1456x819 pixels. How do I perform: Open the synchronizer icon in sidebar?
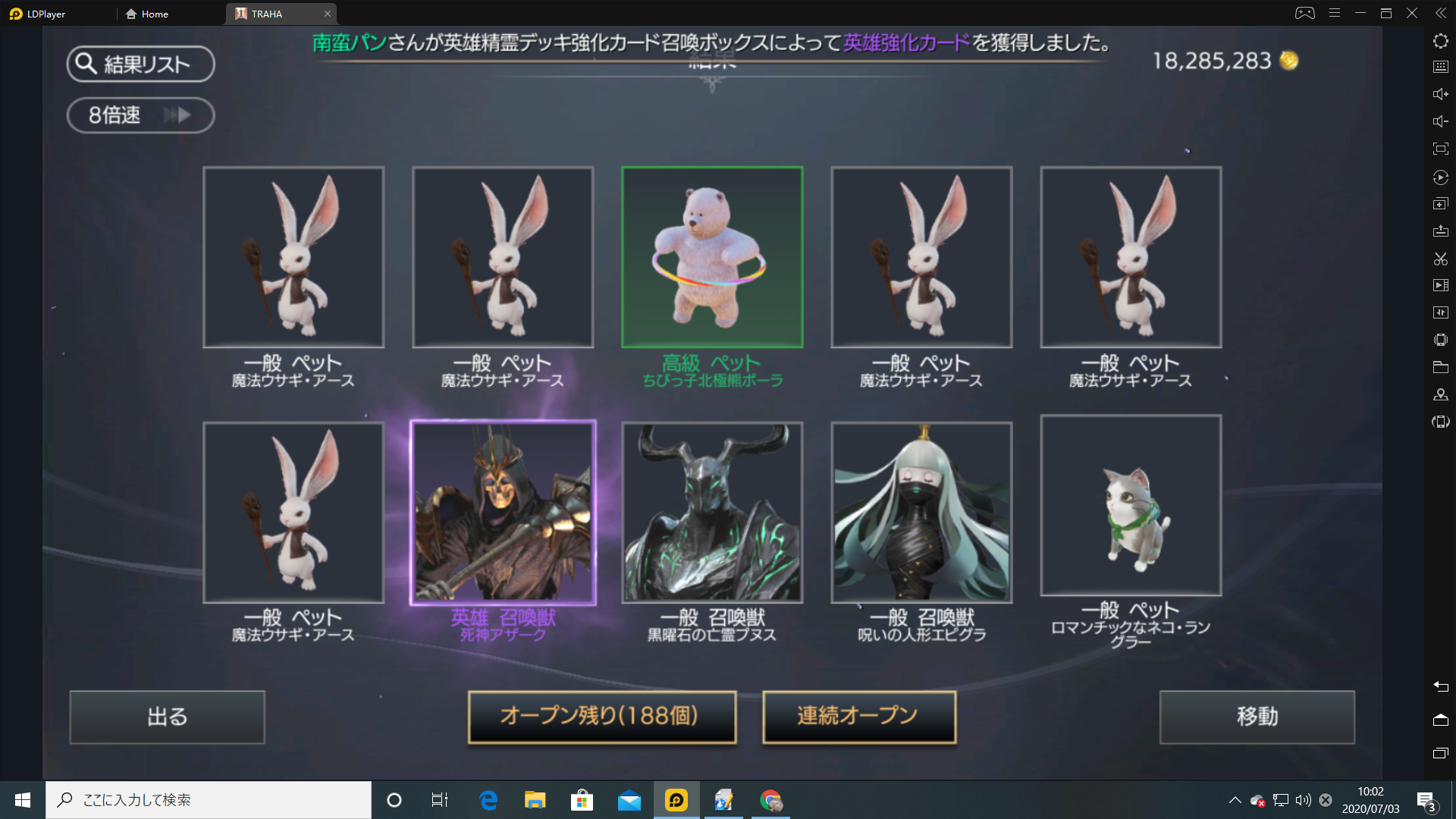coord(1441,312)
